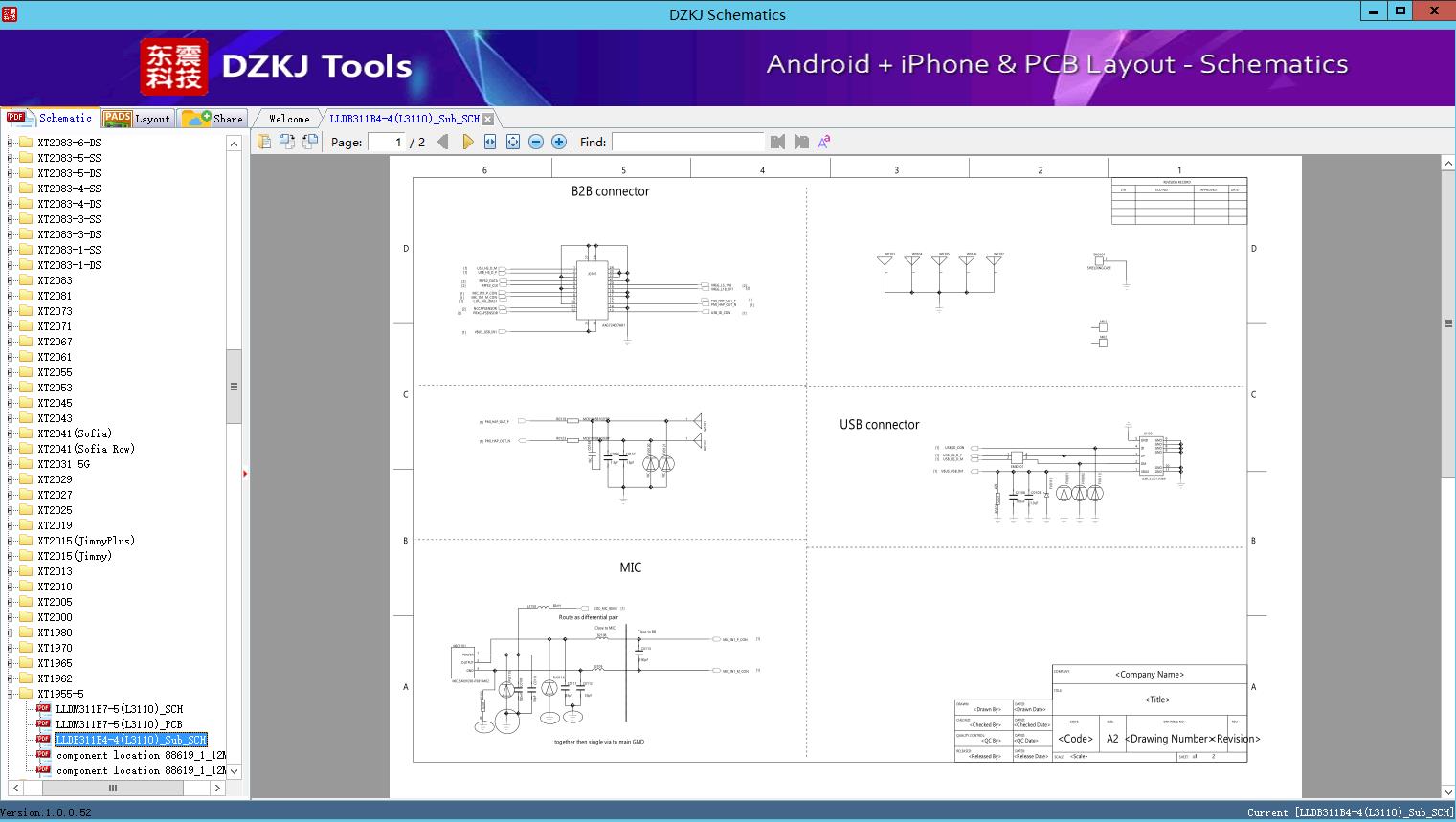Select the XT2041(Sofia Row) folder
The height and width of the screenshot is (822, 1456).
(x=86, y=449)
